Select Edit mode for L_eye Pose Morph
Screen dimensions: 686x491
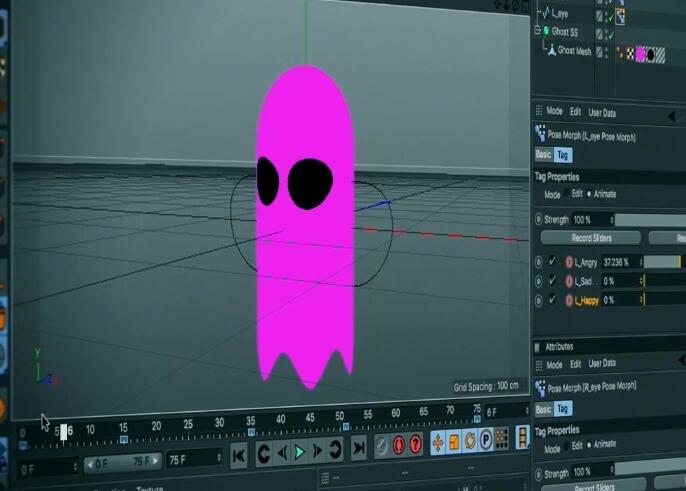(567, 193)
